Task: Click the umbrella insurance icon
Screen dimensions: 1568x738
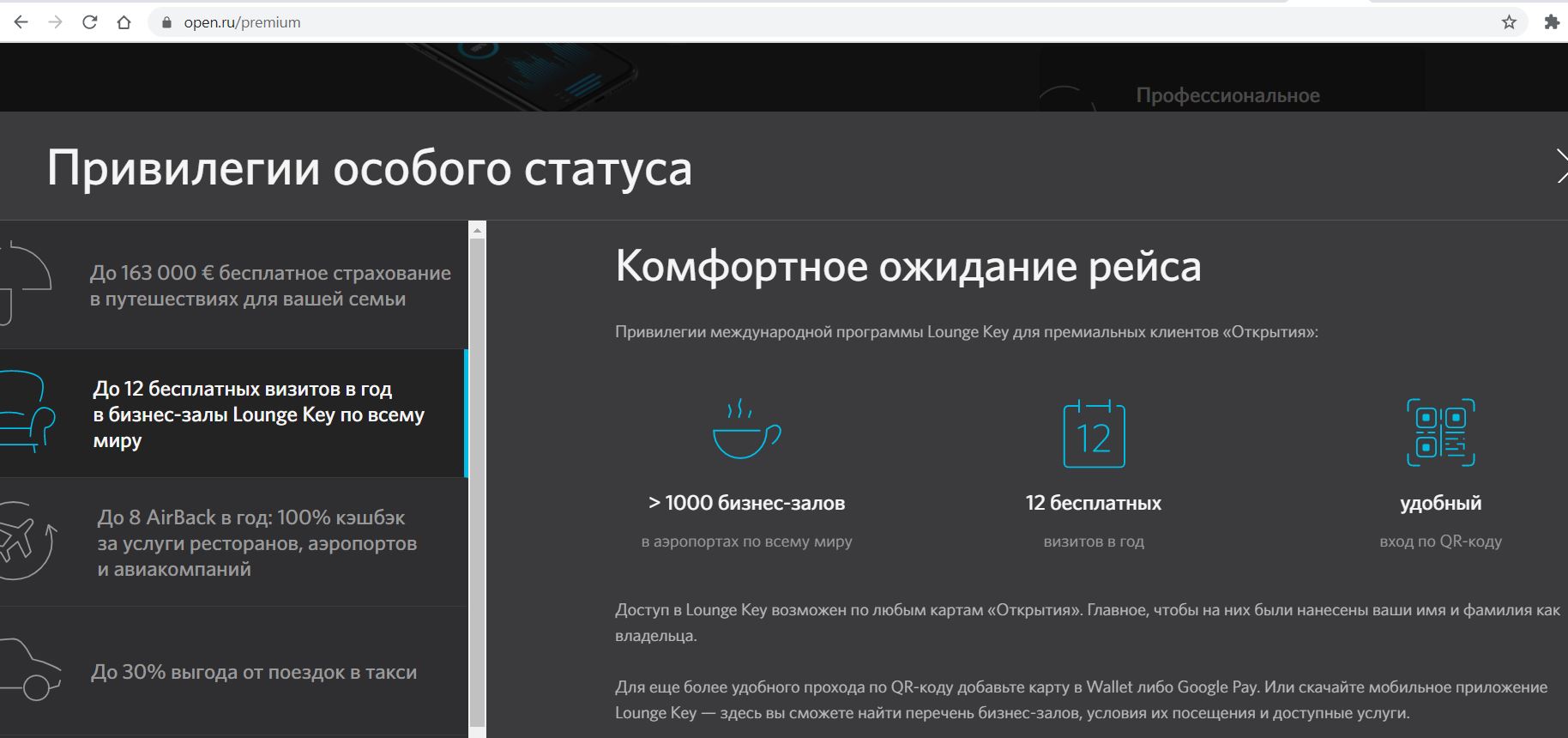Action: (26, 283)
